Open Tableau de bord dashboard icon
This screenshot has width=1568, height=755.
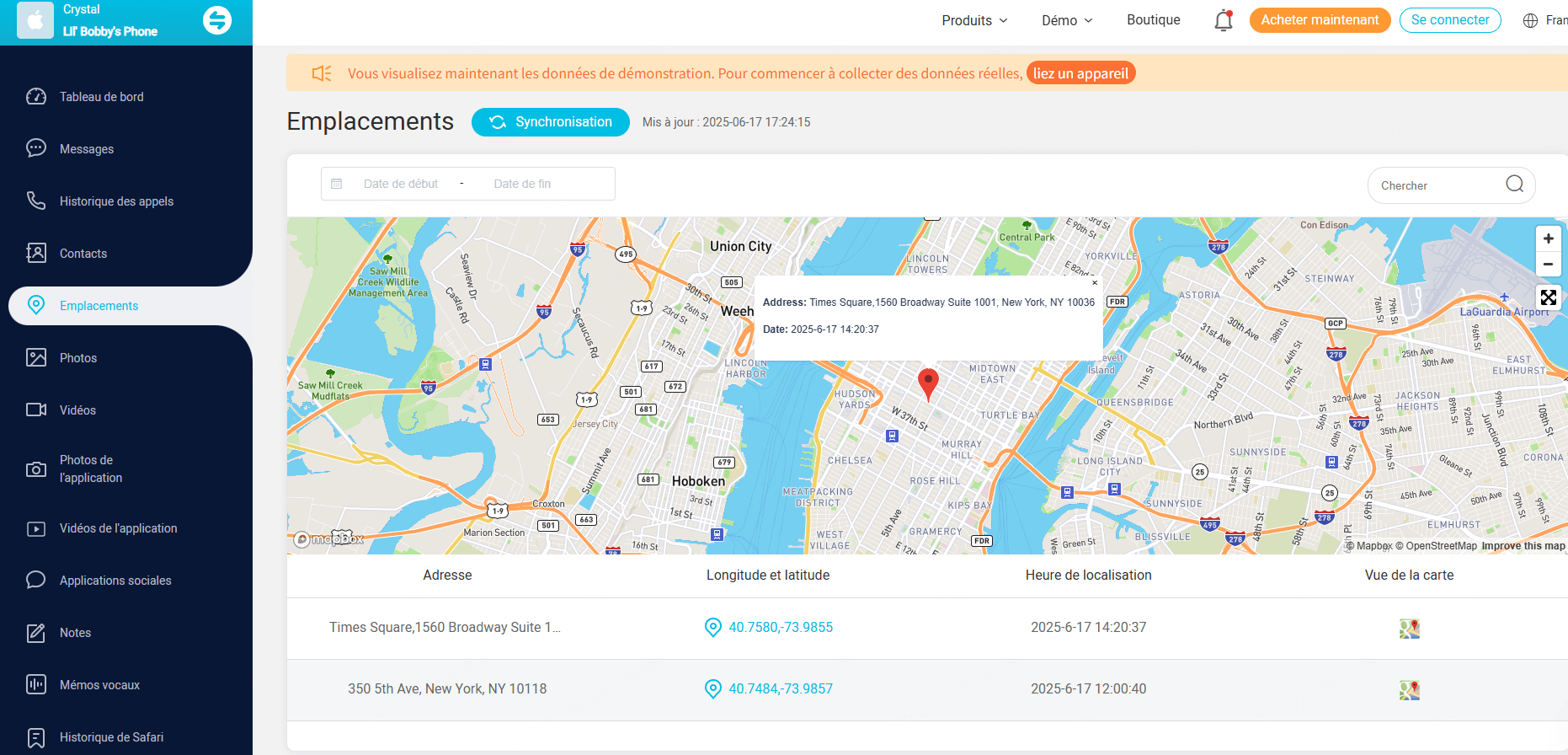(36, 96)
